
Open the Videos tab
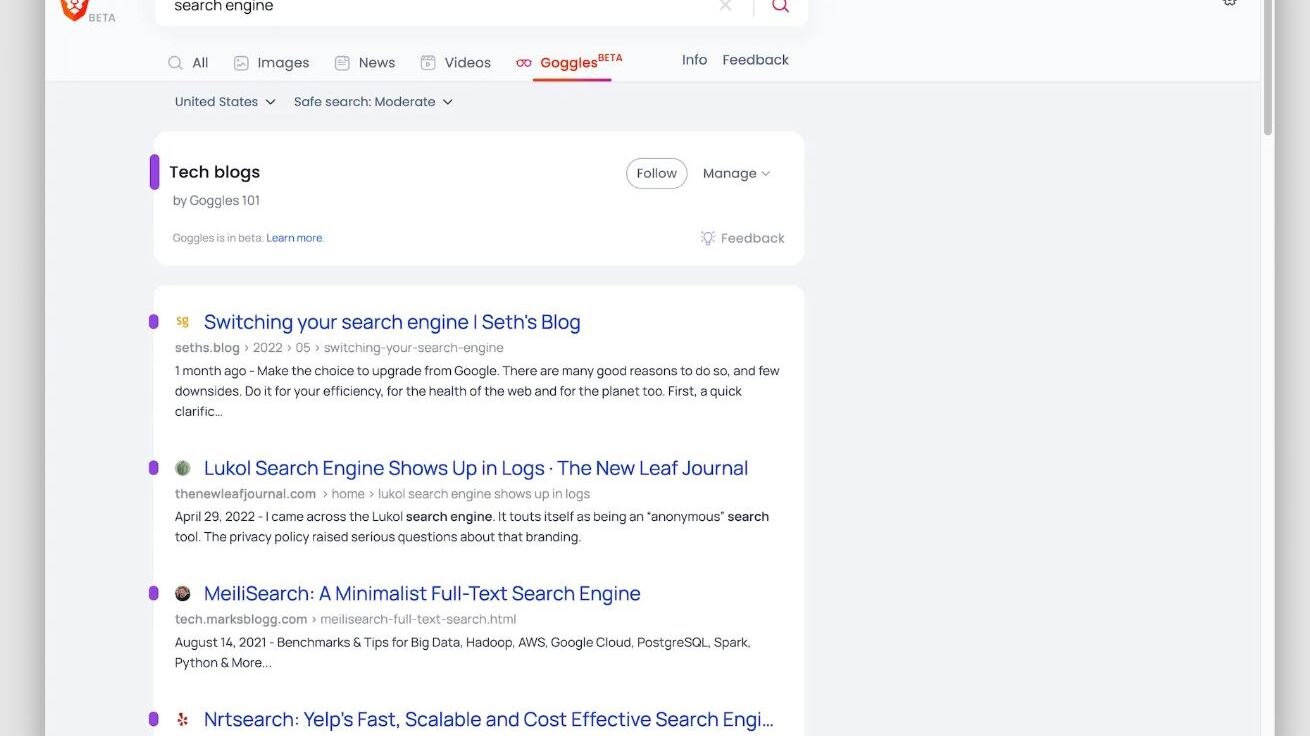455,63
